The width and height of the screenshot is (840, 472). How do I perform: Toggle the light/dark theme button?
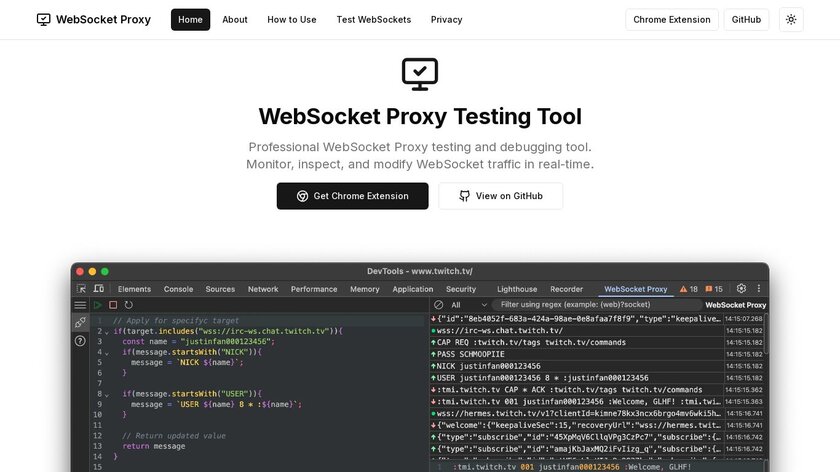(x=791, y=20)
